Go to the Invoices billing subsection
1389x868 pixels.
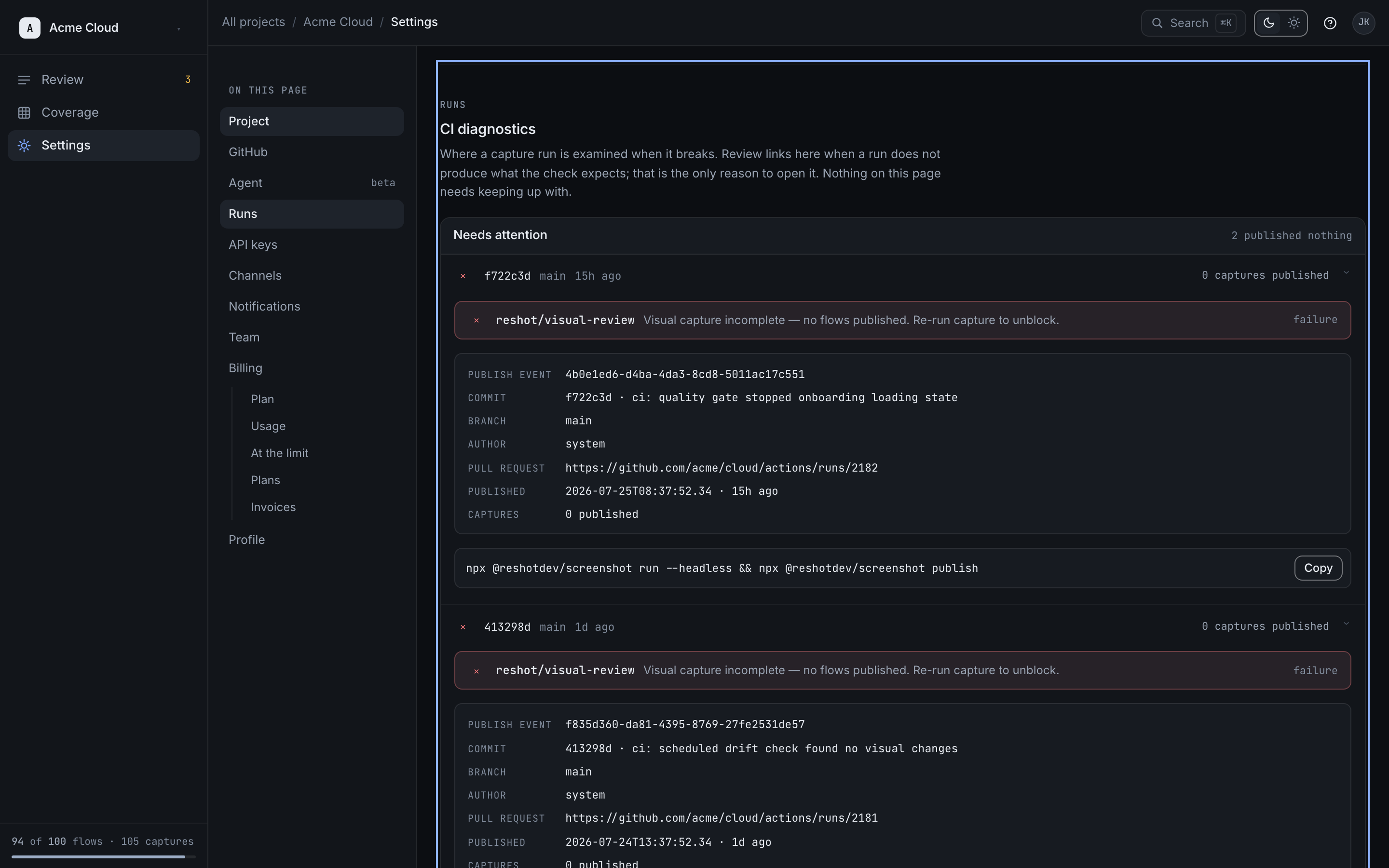pyautogui.click(x=273, y=507)
